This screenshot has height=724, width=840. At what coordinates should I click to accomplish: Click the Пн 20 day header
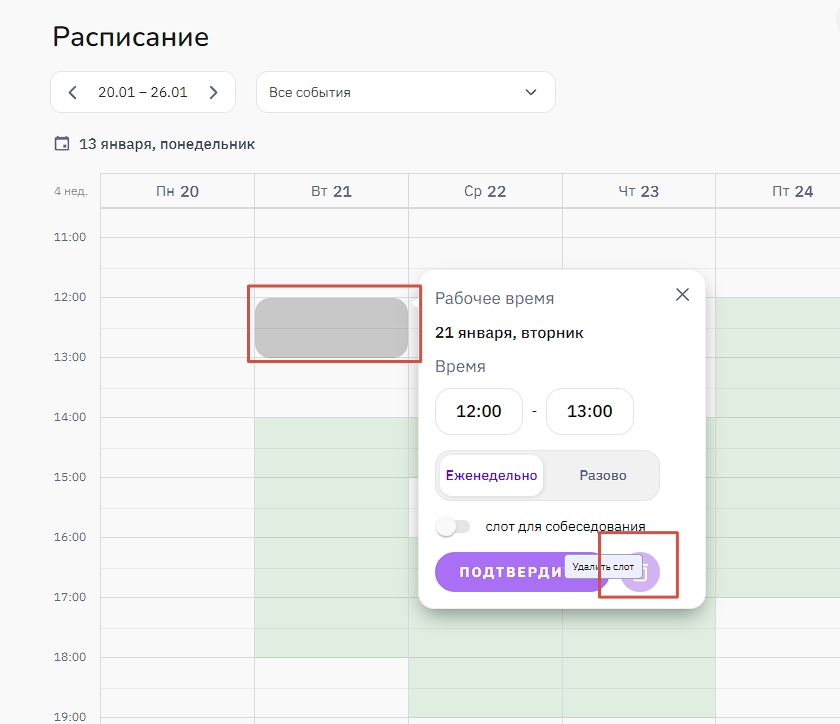tap(177, 191)
